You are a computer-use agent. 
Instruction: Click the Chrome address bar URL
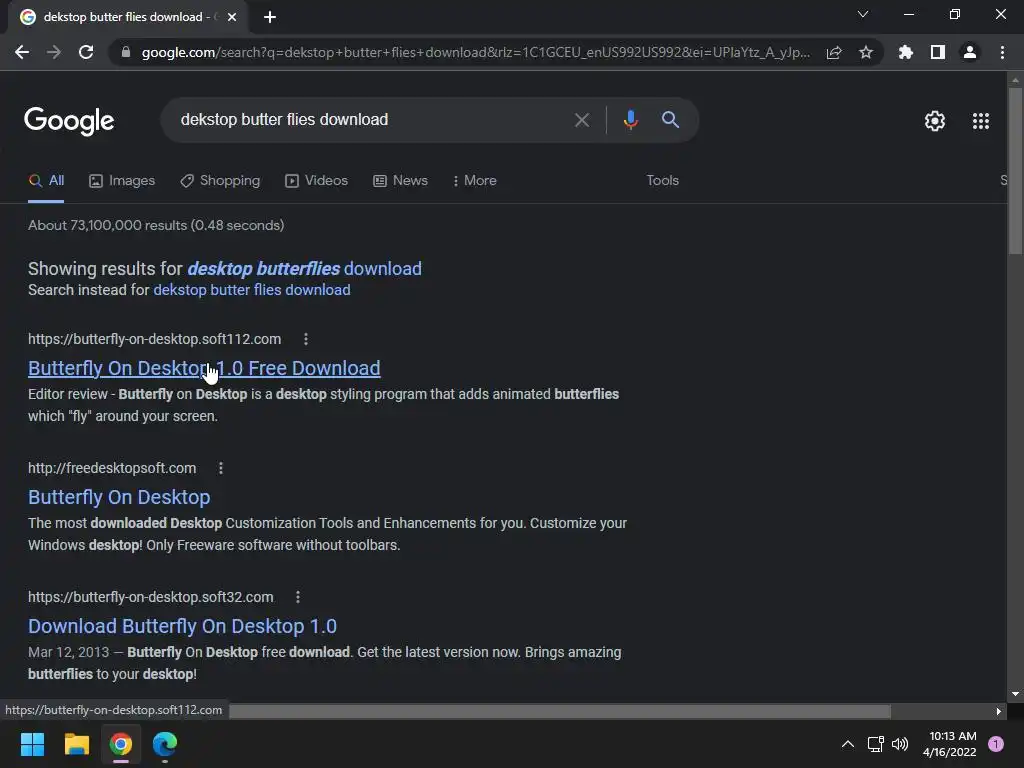(475, 52)
